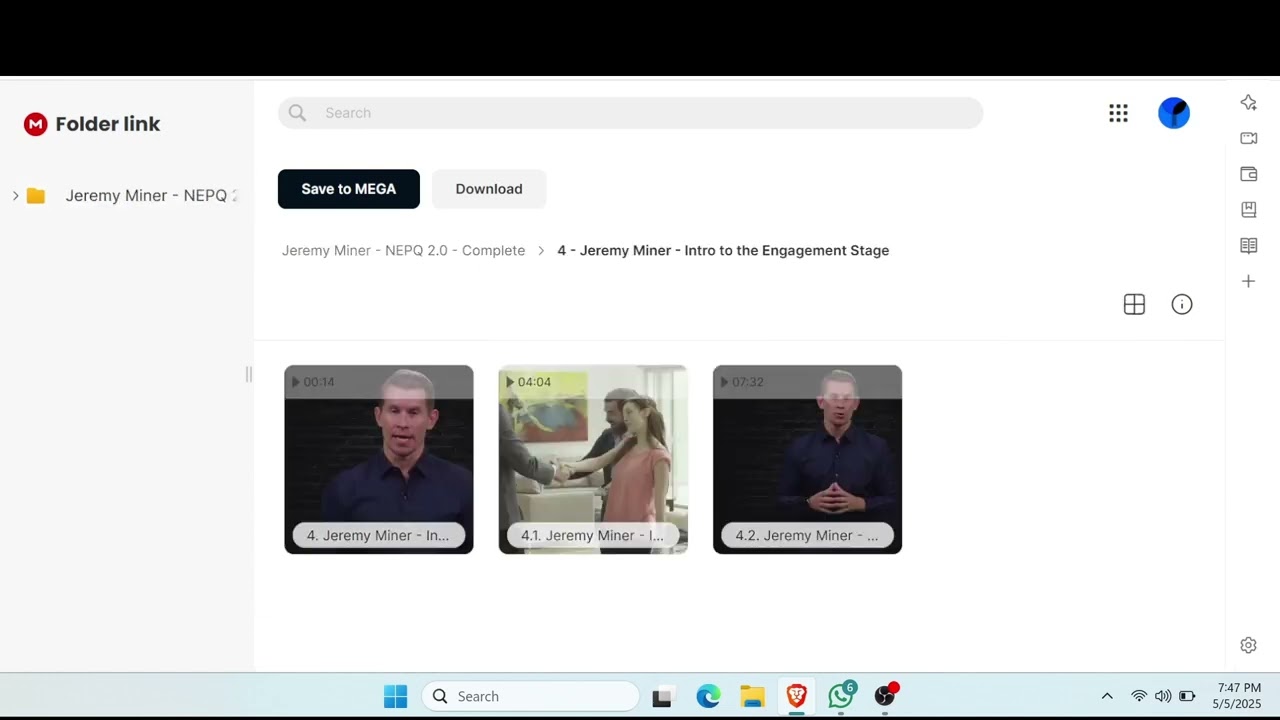Open Microsoft Edge from the taskbar
Screen dimensions: 1280x720
(708, 696)
